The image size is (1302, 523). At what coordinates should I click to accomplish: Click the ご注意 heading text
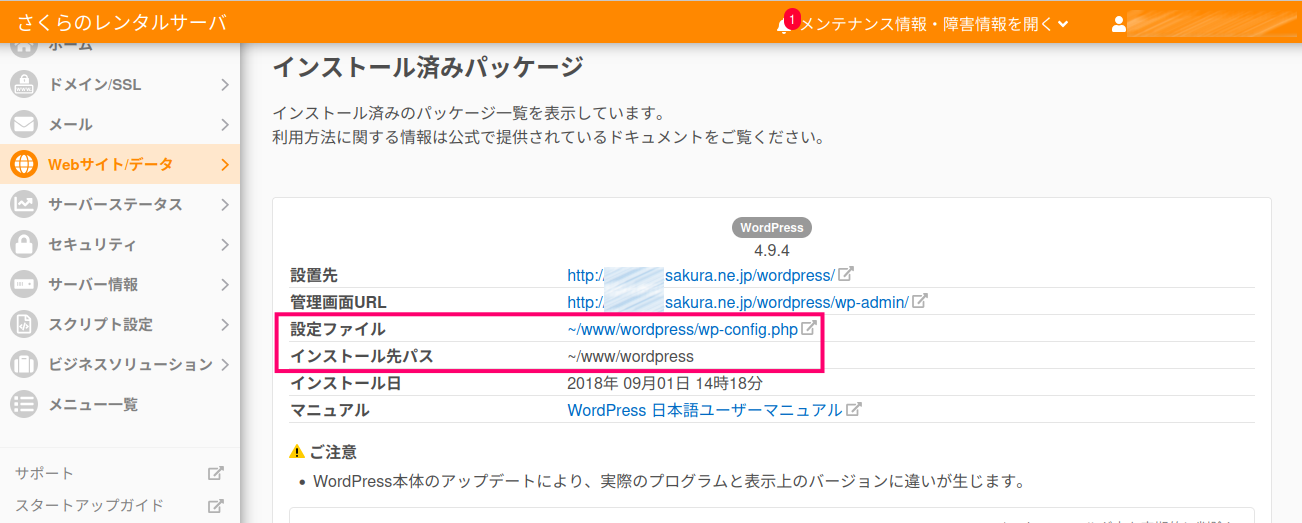tap(333, 453)
